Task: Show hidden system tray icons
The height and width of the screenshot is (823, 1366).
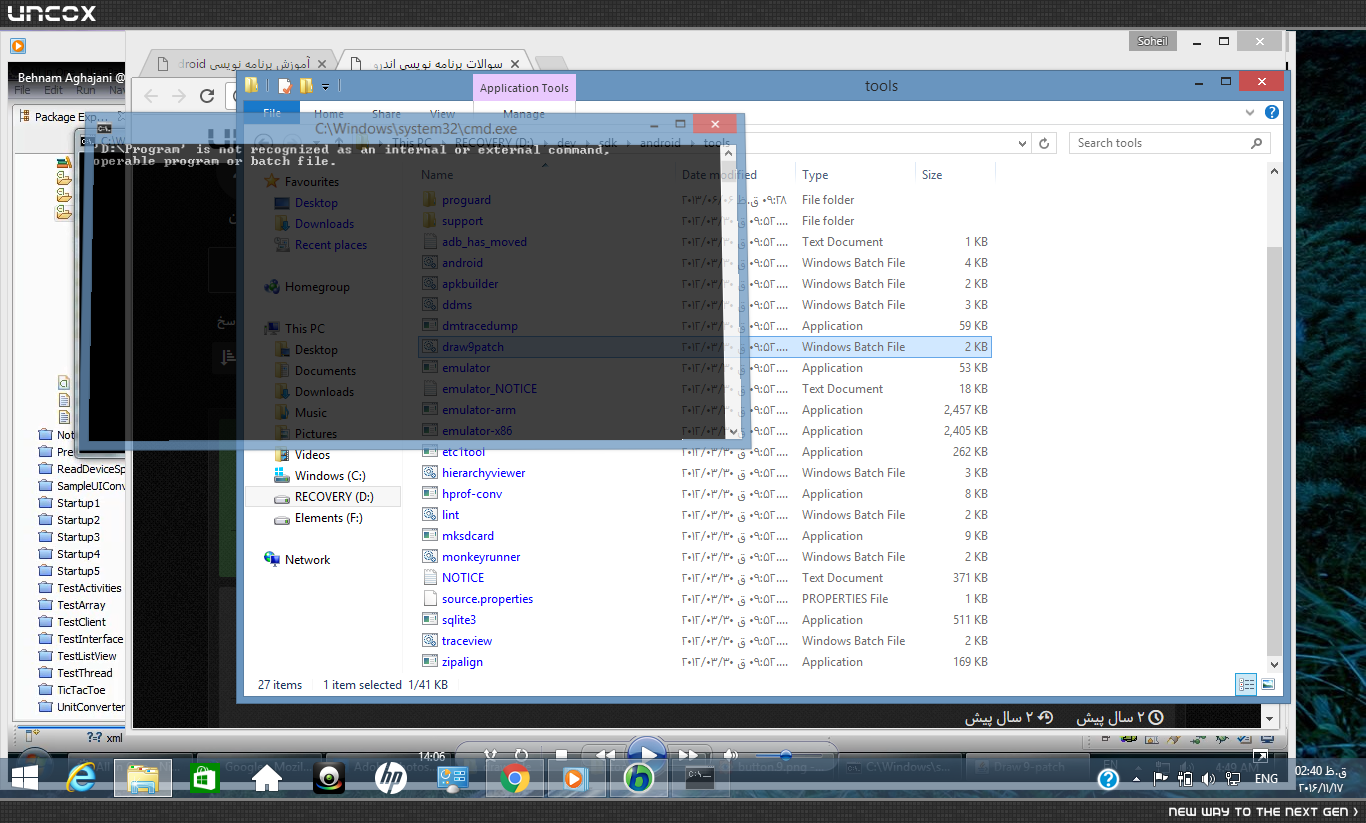Action: 1136,778
